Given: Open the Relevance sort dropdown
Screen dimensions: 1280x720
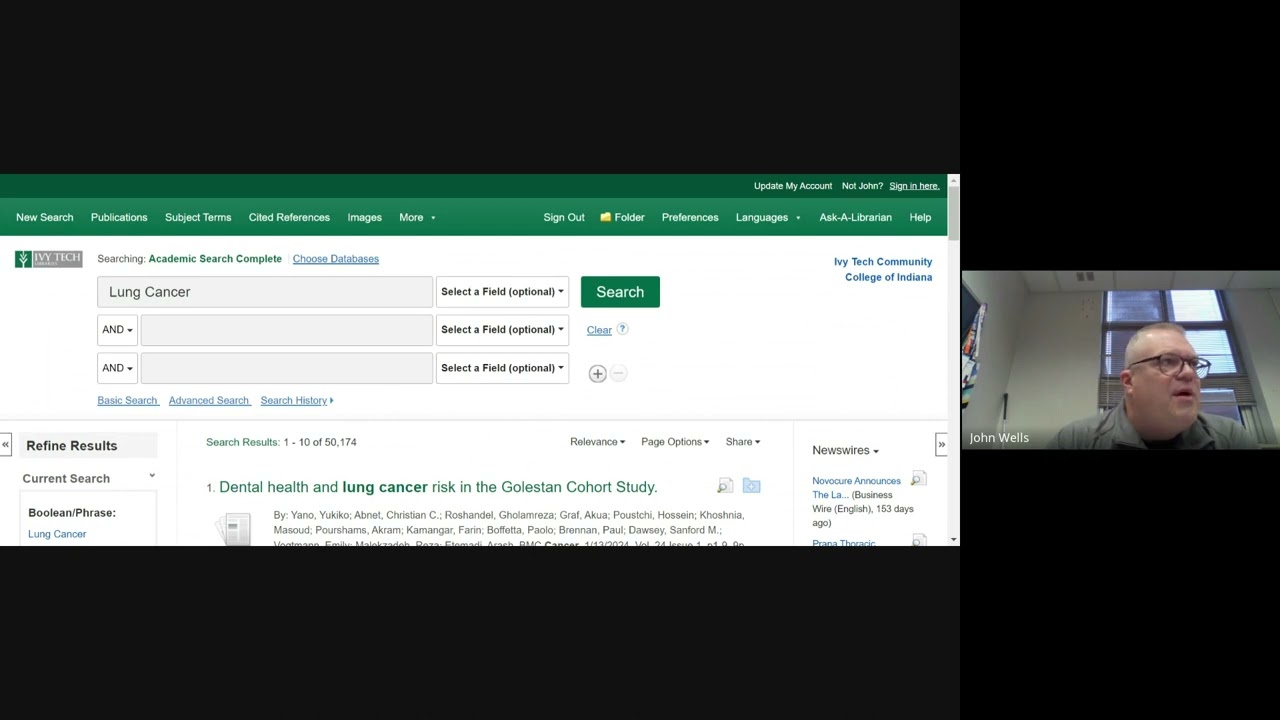Looking at the screenshot, I should [597, 442].
